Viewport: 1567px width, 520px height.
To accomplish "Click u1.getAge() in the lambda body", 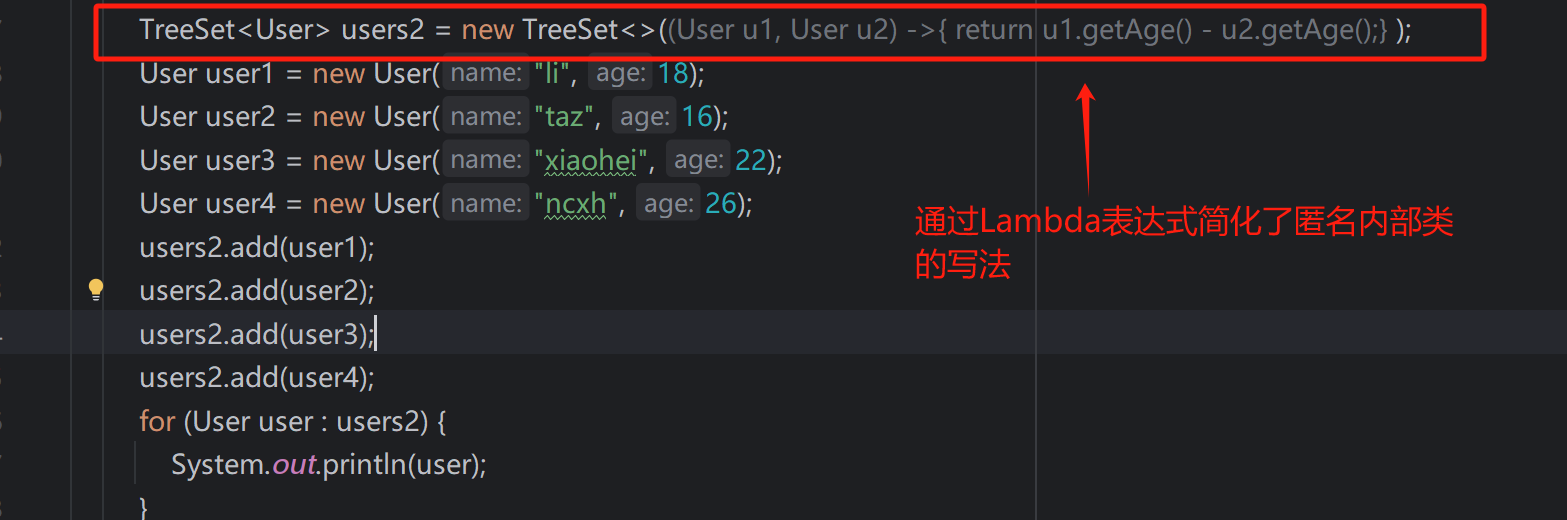I will click(x=1118, y=30).
